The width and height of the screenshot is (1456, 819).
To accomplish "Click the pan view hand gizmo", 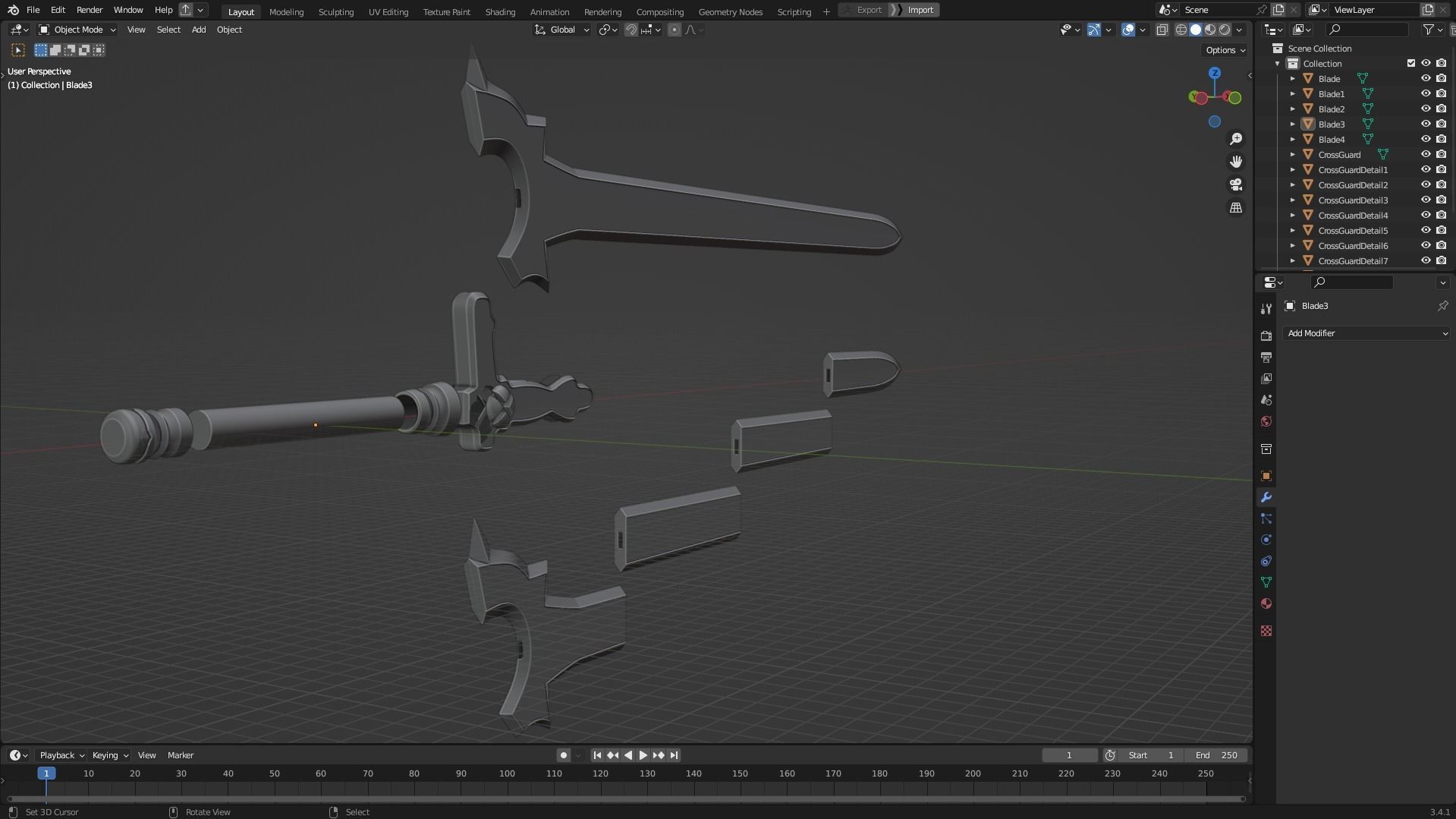I will (1236, 162).
